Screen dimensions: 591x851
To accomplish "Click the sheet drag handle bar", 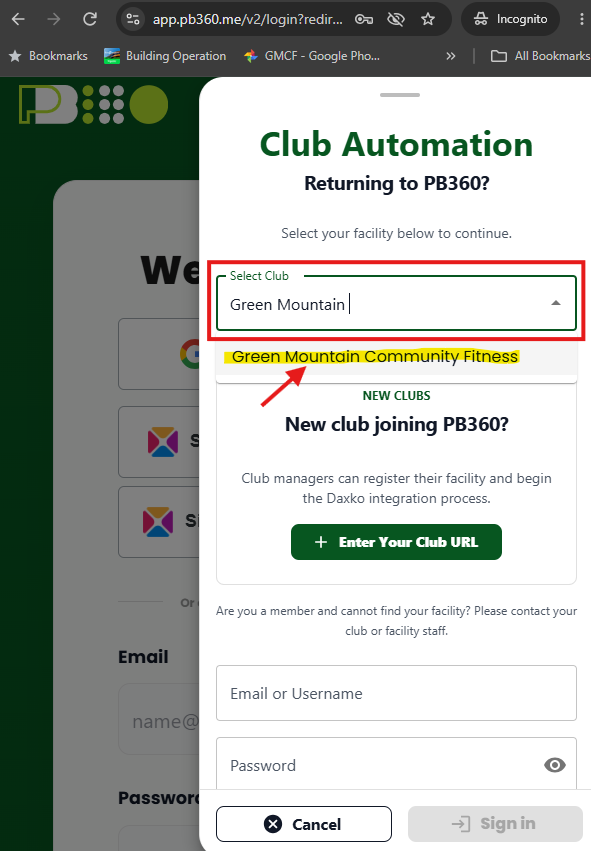I will (400, 95).
